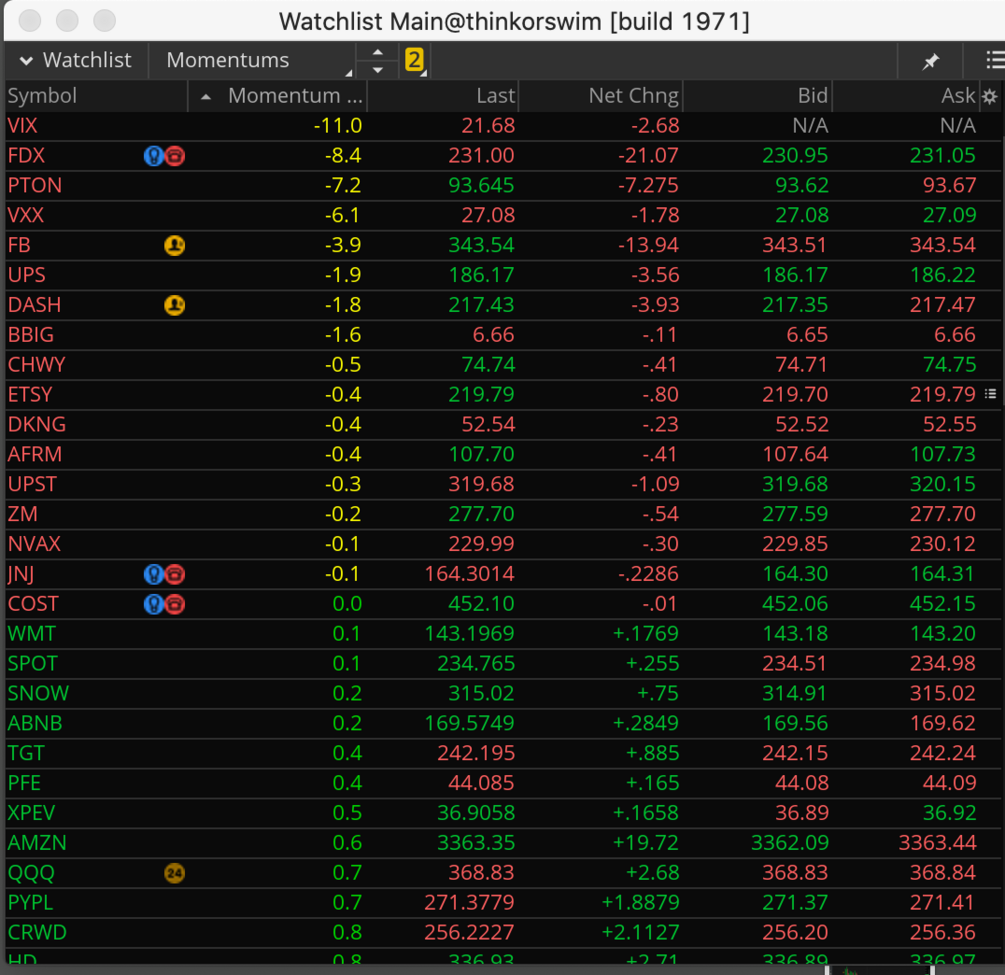Select the AMZN symbol
The height and width of the screenshot is (975, 1005).
click(37, 843)
